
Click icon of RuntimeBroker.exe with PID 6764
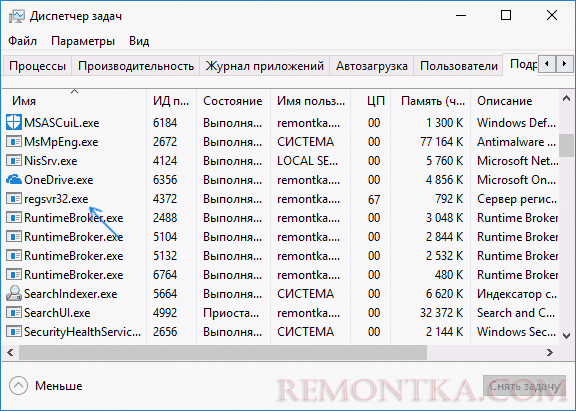point(14,275)
